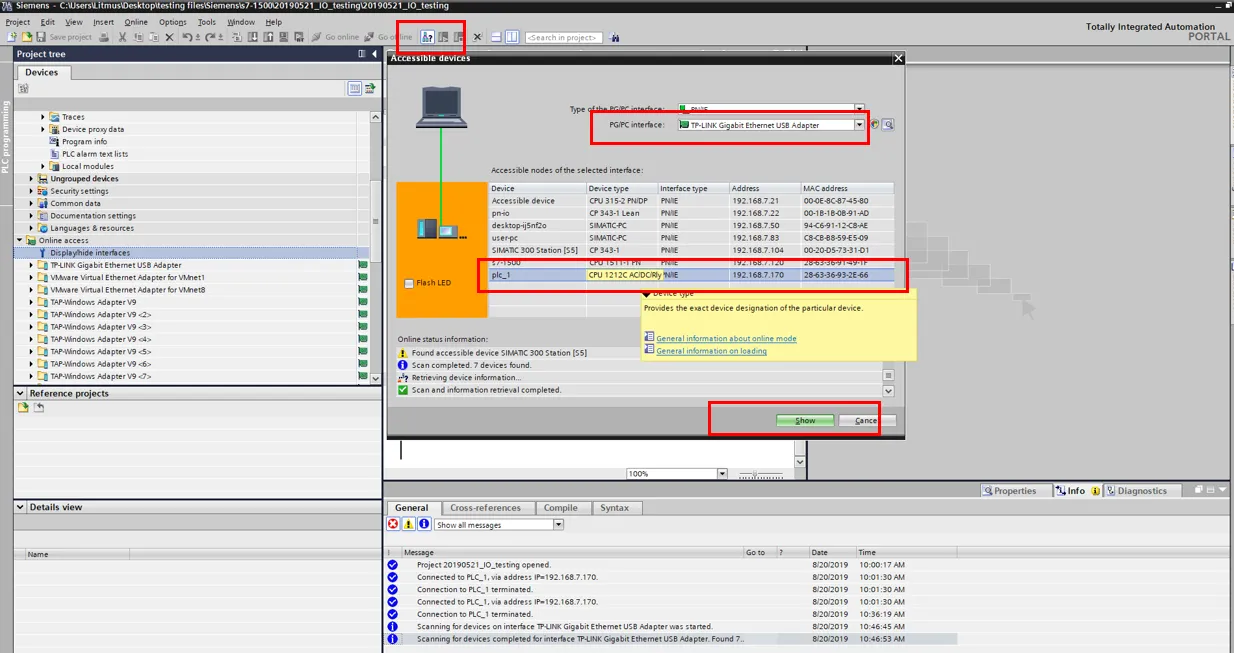Select PLC alarm text lists item
1234x653 pixels.
pos(95,154)
